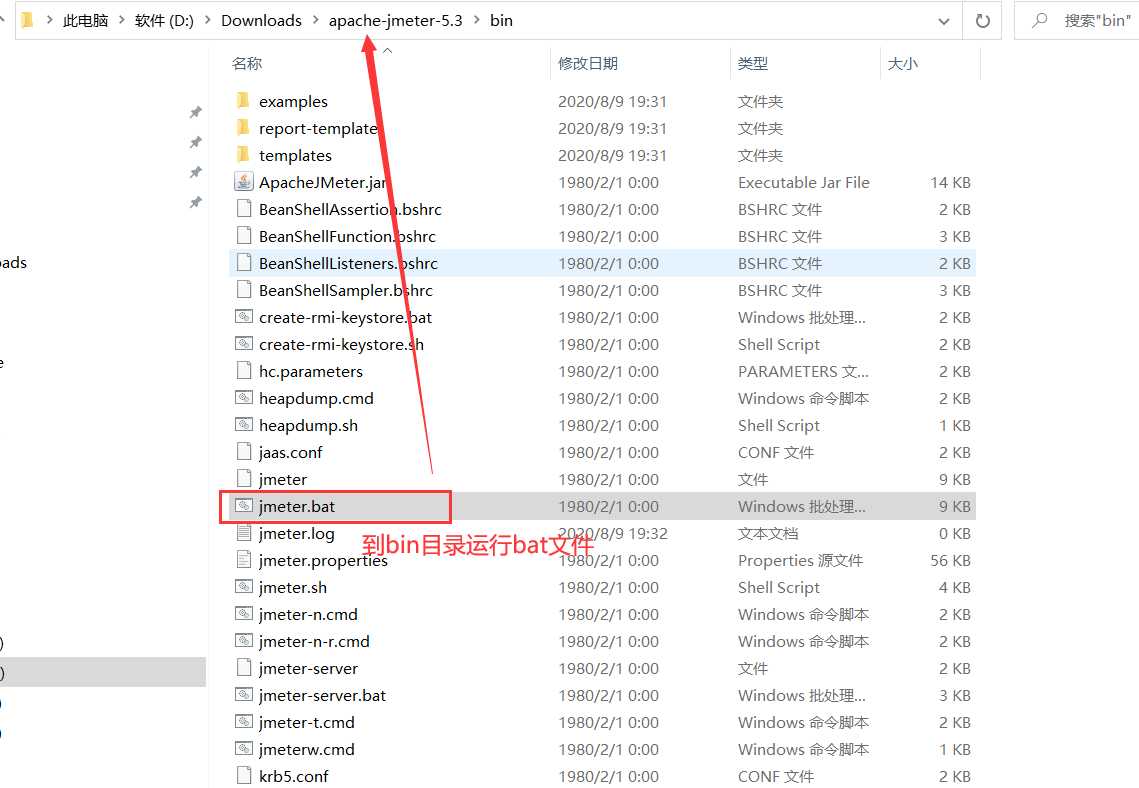This screenshot has height=788, width=1139.
Task: Click the jmeter-n.cmd script icon
Action: coord(243,613)
